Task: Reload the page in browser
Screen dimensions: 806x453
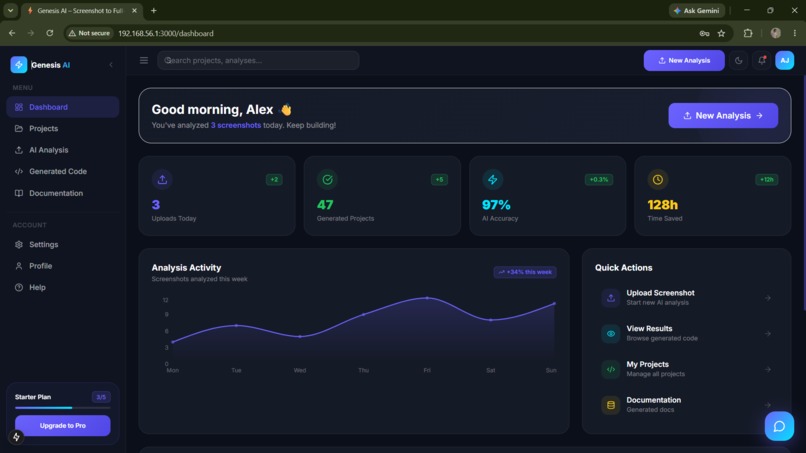Action: pos(49,33)
